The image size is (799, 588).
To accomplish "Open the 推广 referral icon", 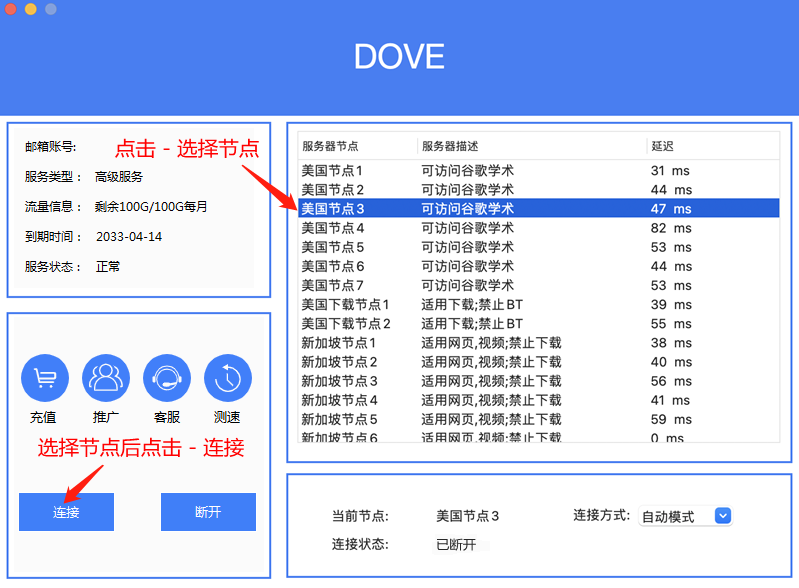I will 106,378.
